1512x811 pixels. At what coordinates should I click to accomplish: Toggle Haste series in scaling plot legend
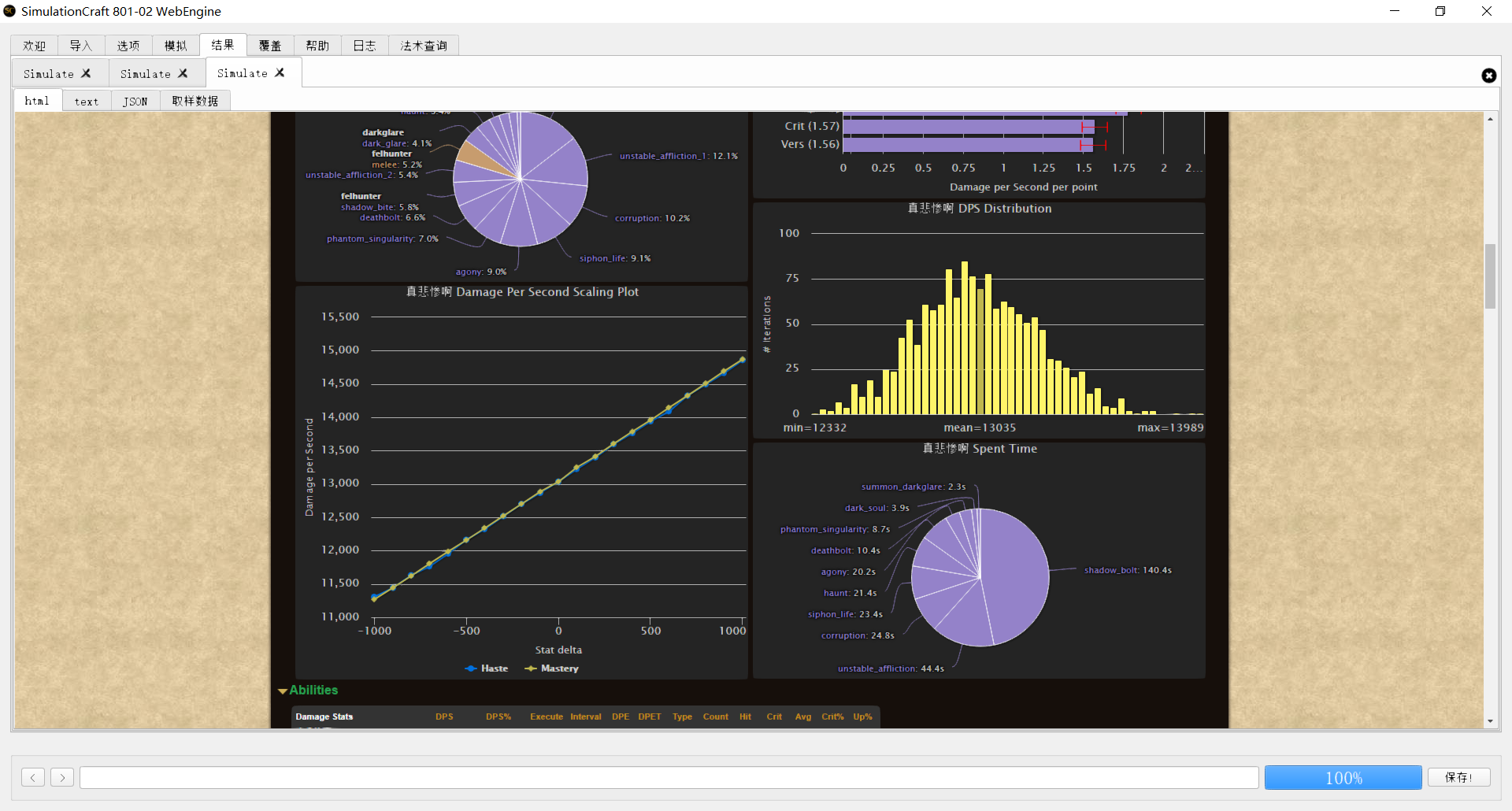click(487, 668)
